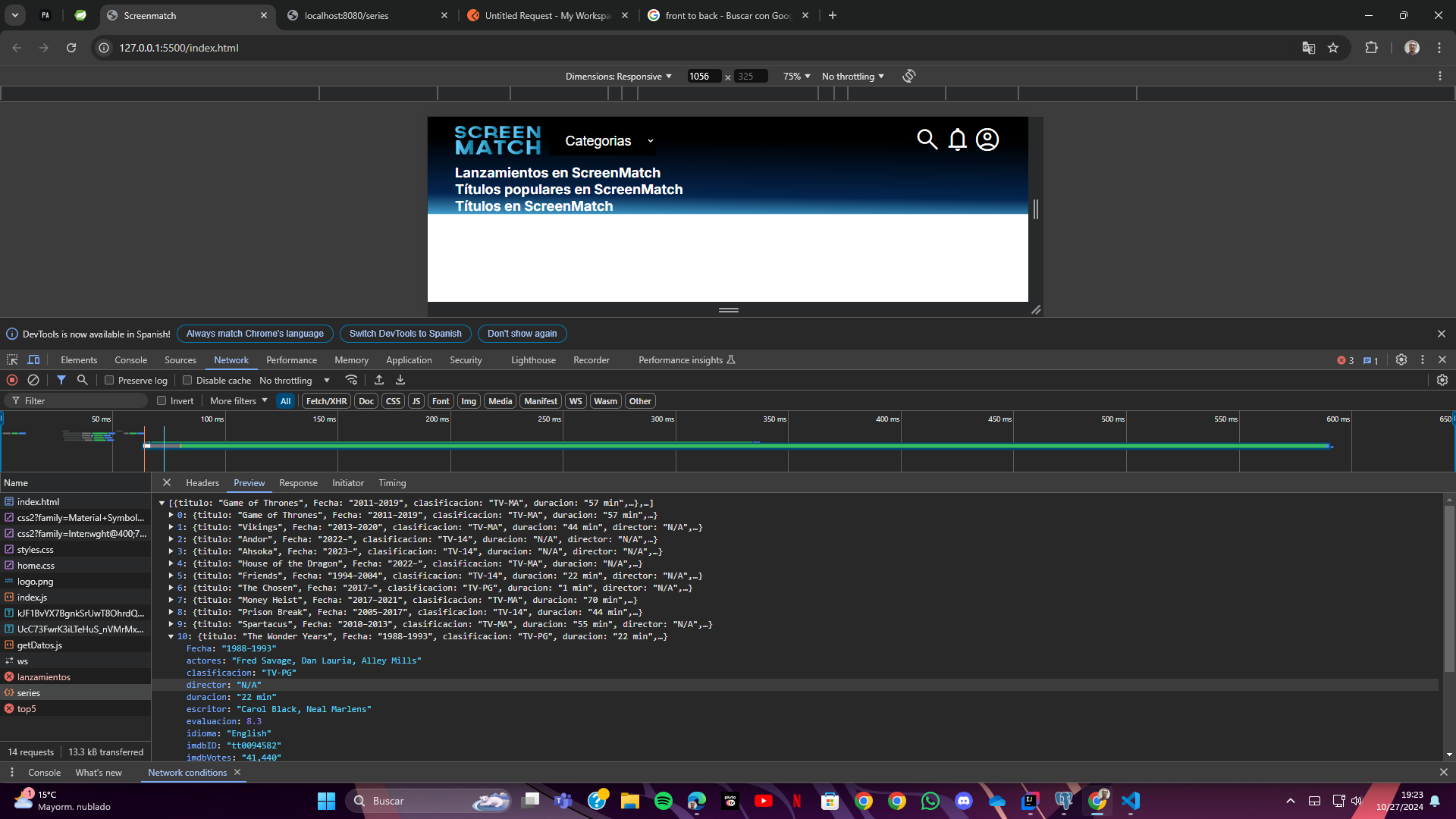
Task: Filter requests by Img type
Action: 469,401
